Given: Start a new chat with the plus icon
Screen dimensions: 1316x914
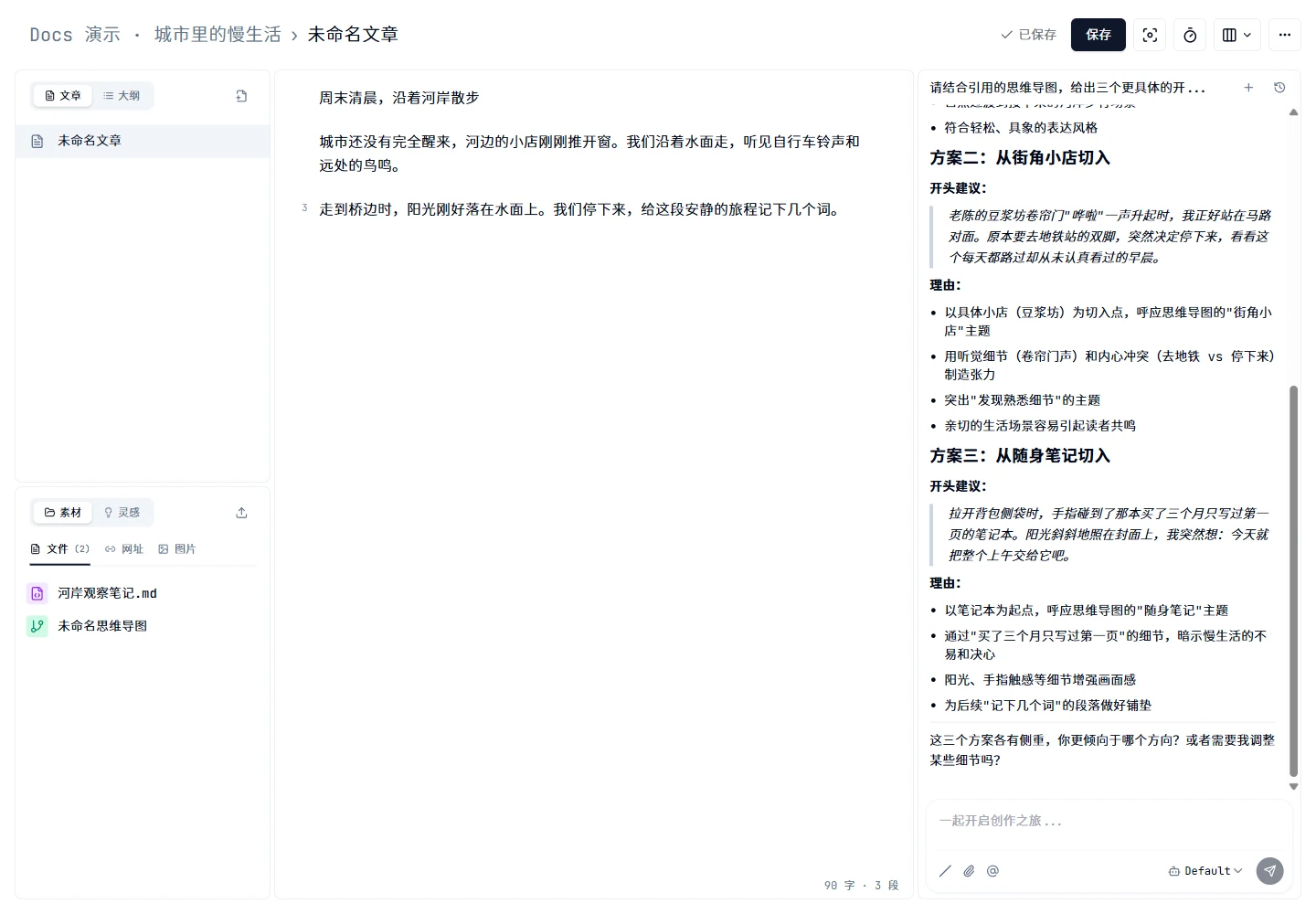Looking at the screenshot, I should click(1248, 88).
